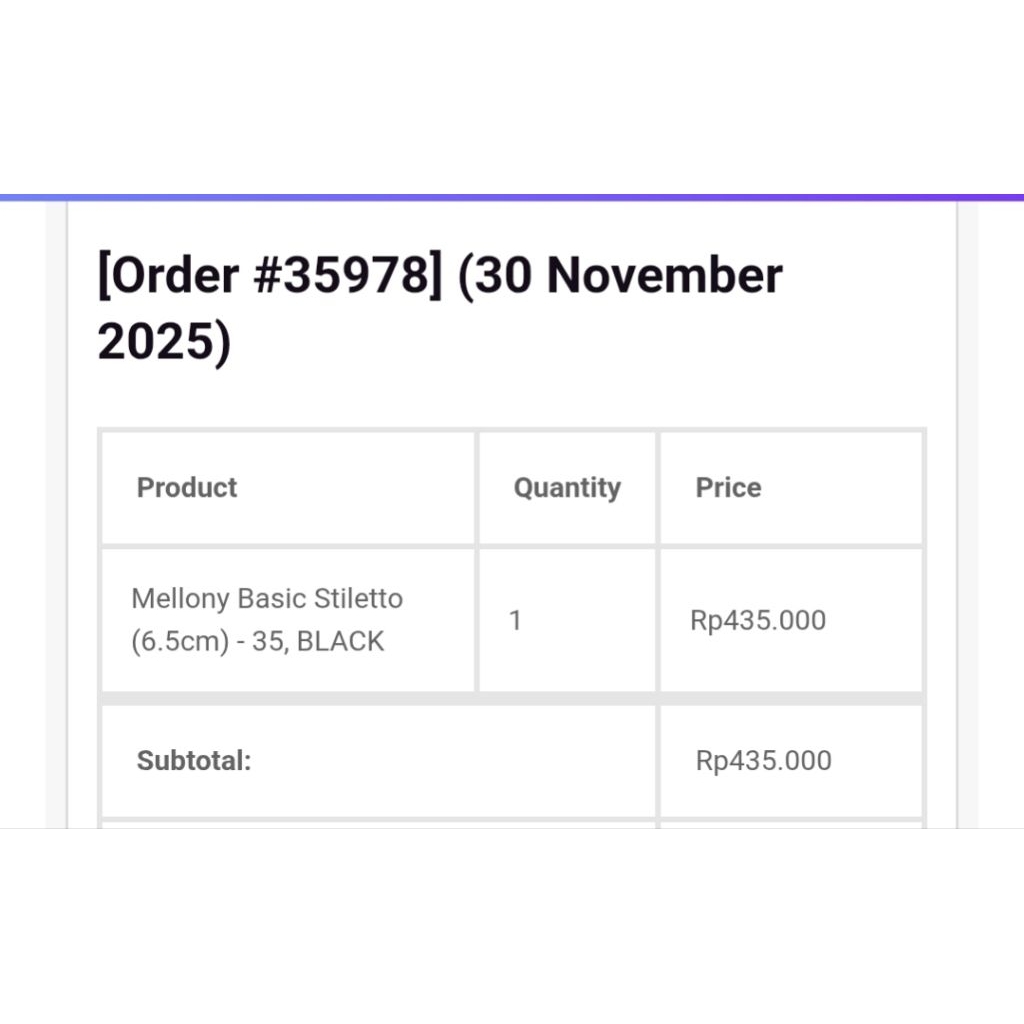Click the purple gradient bar above the order
Screen dimensions: 1024x1024
(512, 198)
